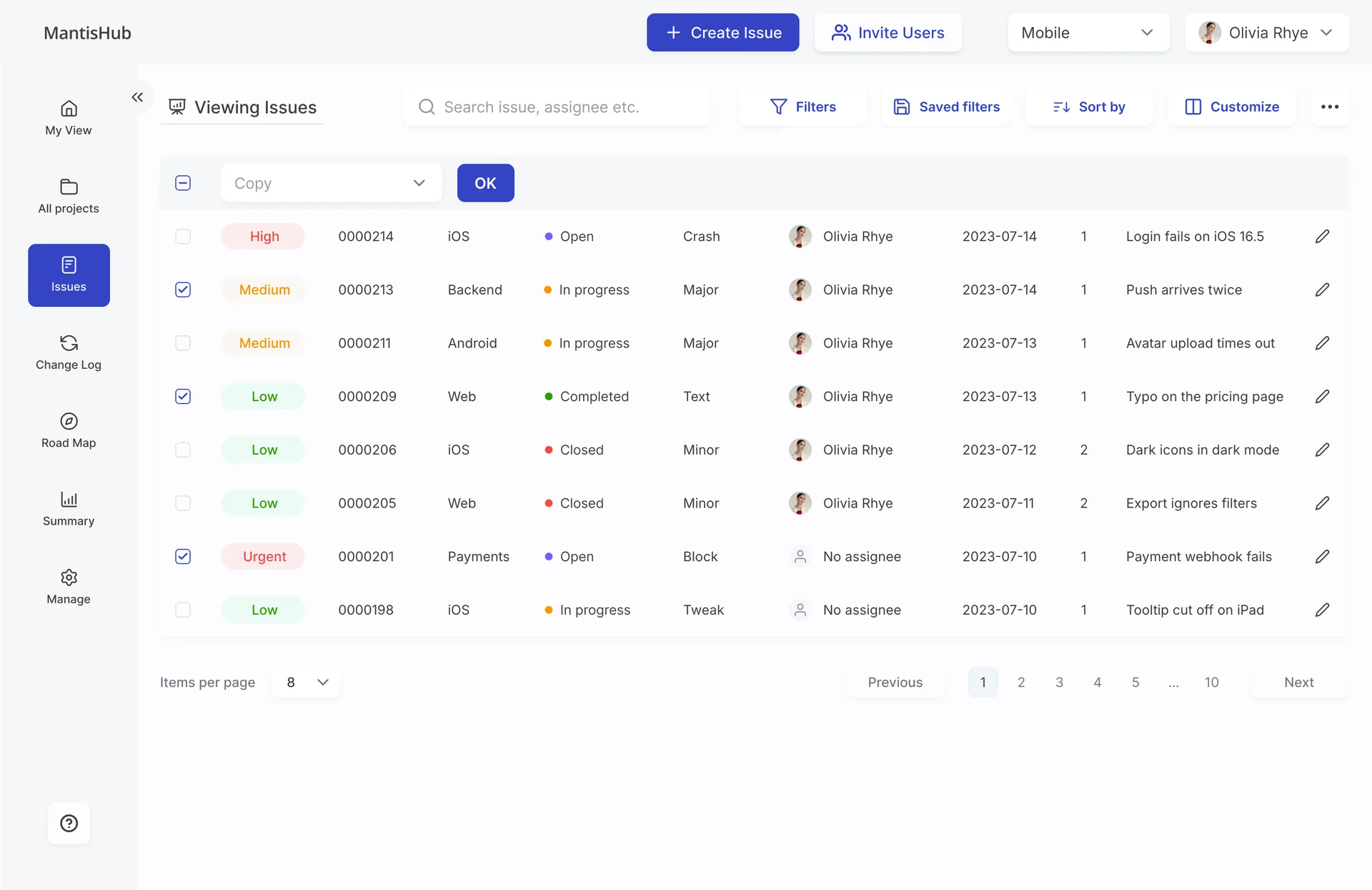Check the box for issue 0000211
Viewport: 1372px width, 890px height.
183,343
